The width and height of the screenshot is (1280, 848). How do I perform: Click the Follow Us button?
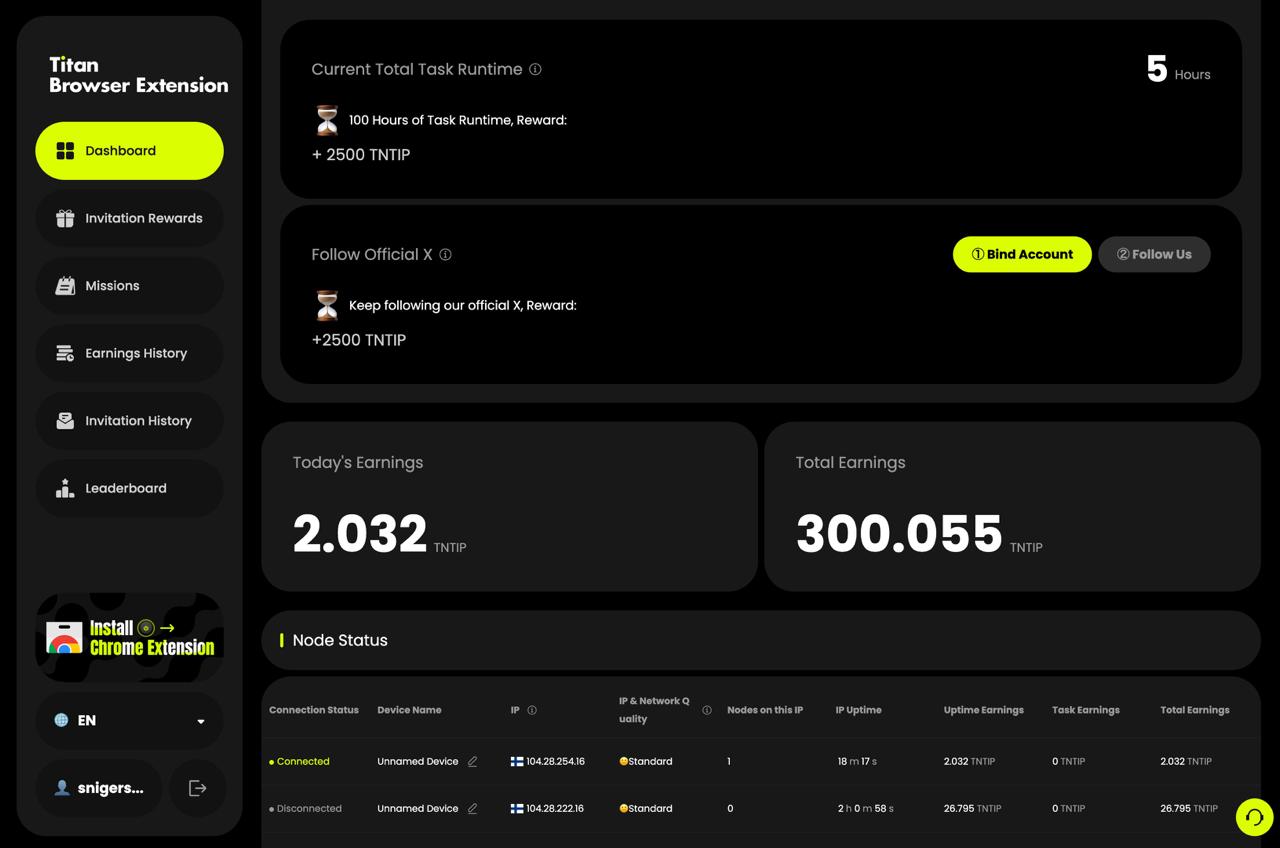click(x=1154, y=254)
